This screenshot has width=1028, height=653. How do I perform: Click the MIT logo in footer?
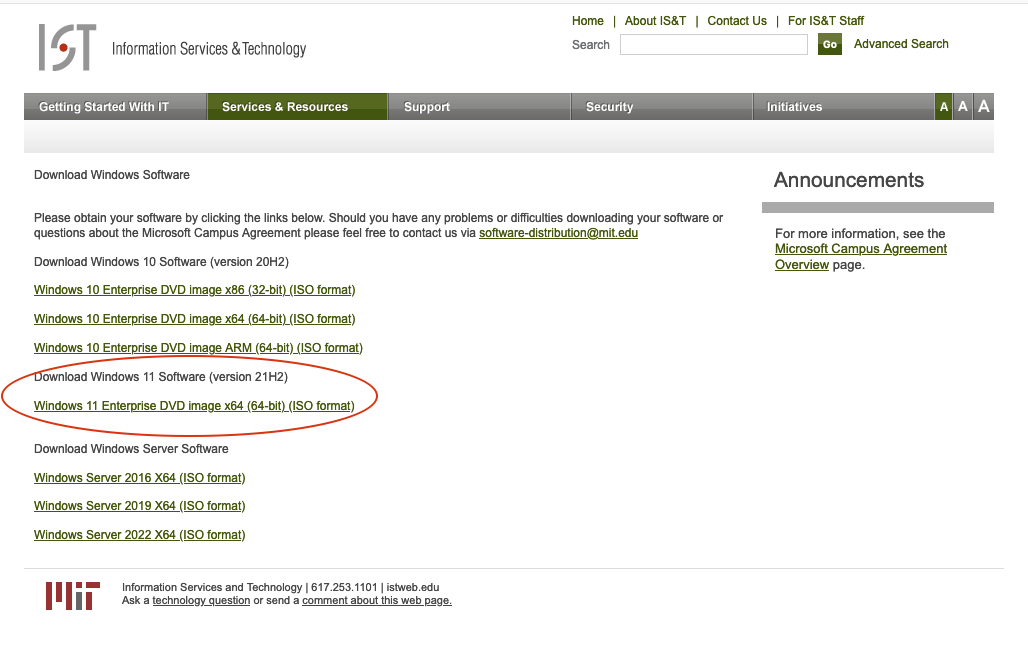(73, 595)
